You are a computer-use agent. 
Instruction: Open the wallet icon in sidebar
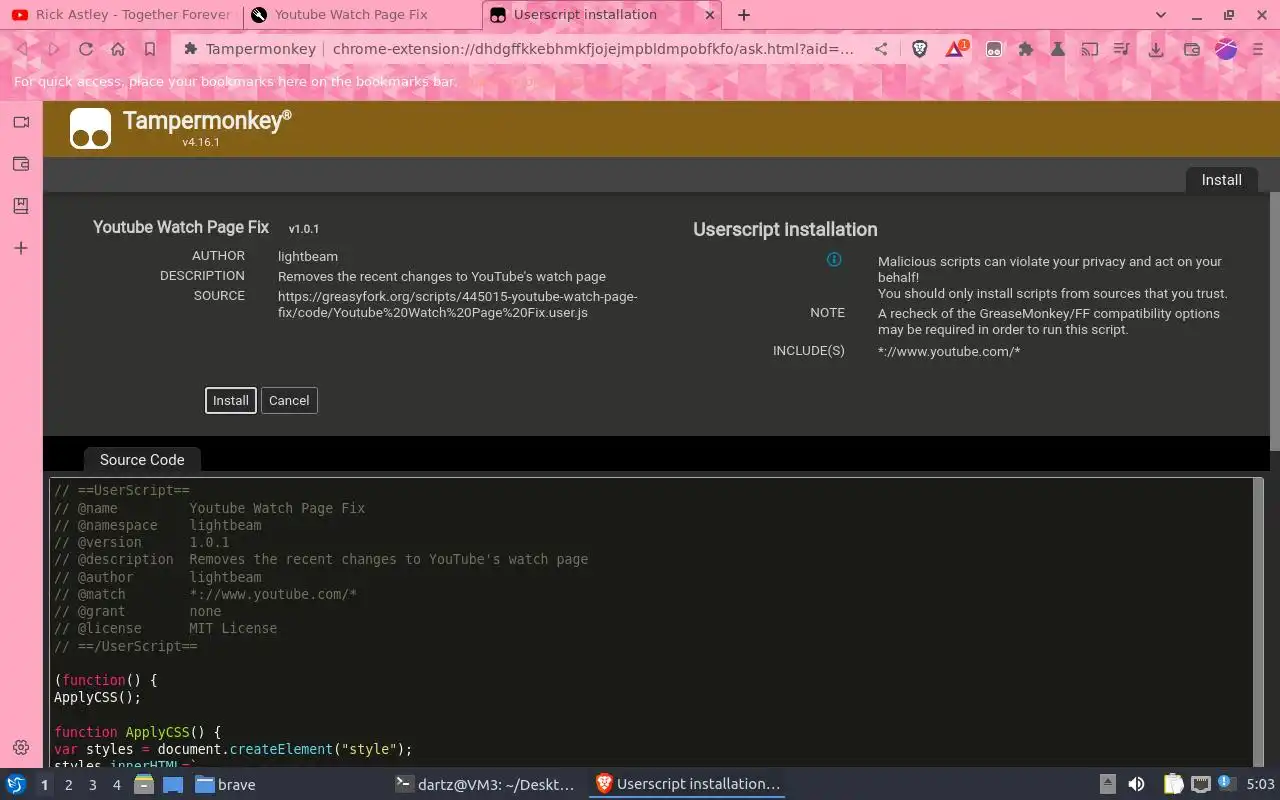pos(21,164)
